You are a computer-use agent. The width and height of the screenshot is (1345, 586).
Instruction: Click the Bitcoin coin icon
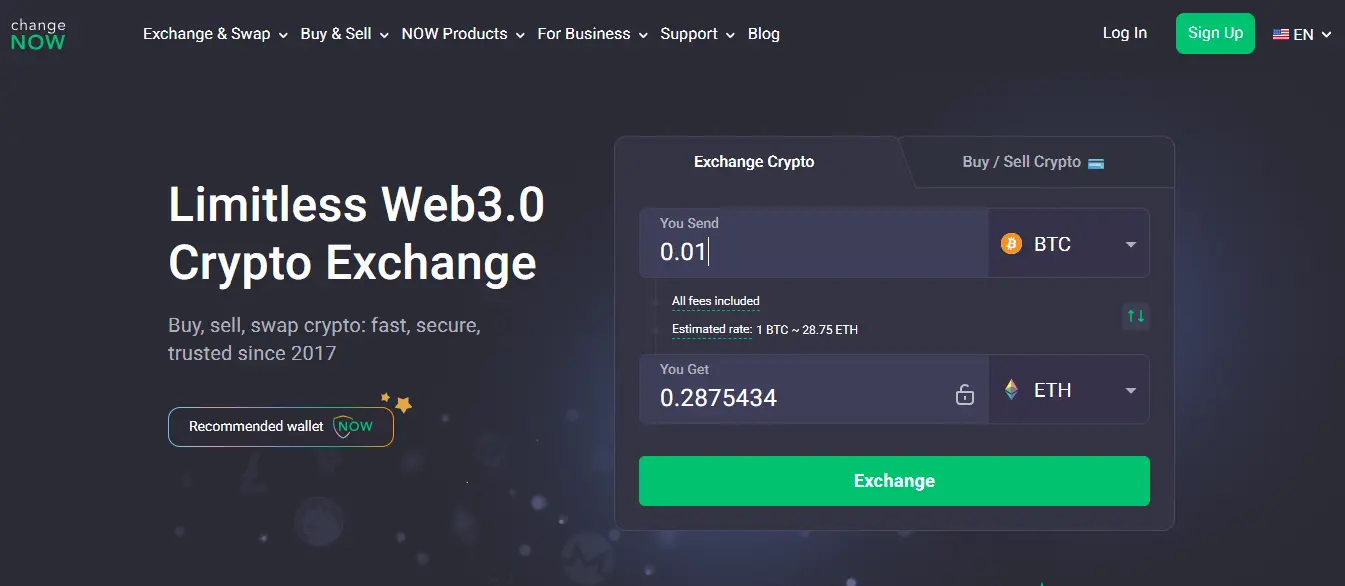pyautogui.click(x=1011, y=243)
